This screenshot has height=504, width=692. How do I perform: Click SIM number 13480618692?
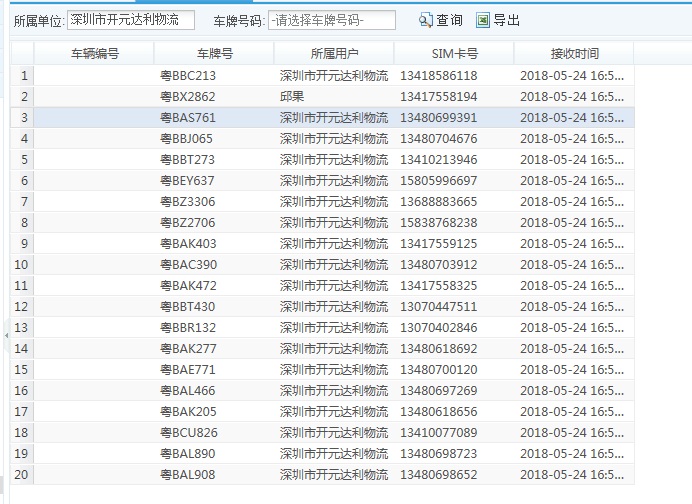click(439, 349)
